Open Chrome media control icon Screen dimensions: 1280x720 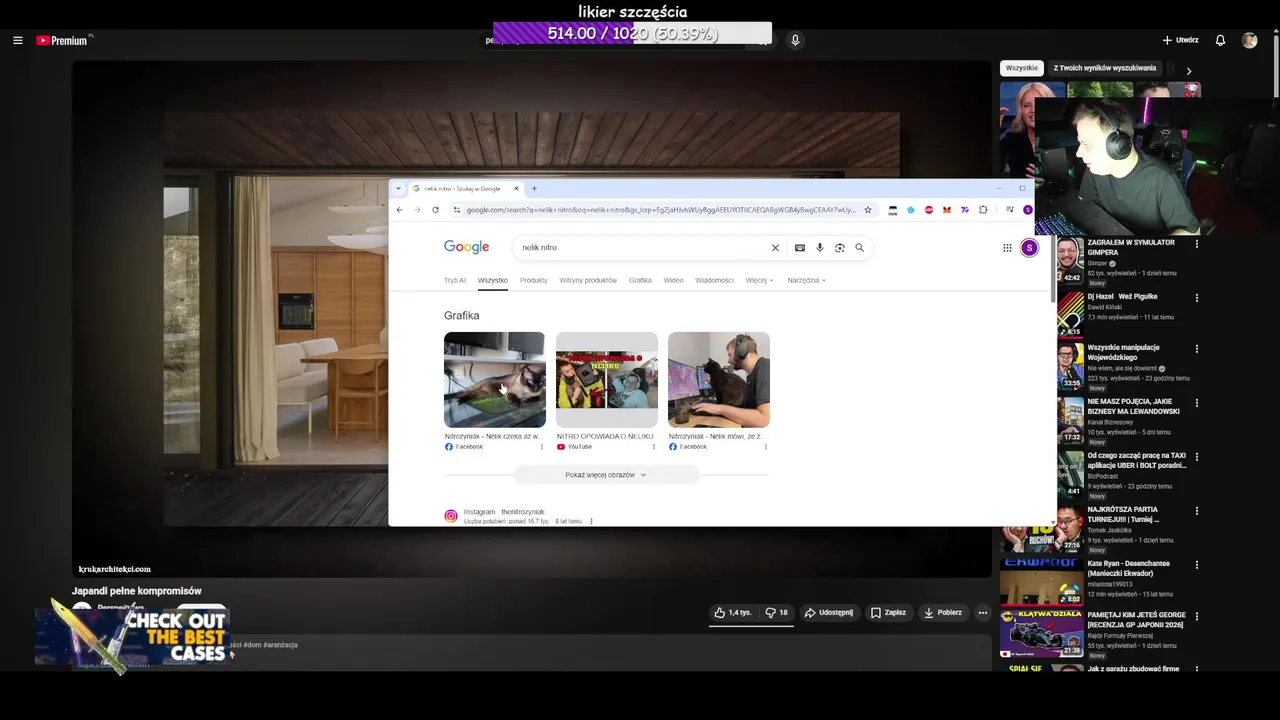click(x=1009, y=210)
